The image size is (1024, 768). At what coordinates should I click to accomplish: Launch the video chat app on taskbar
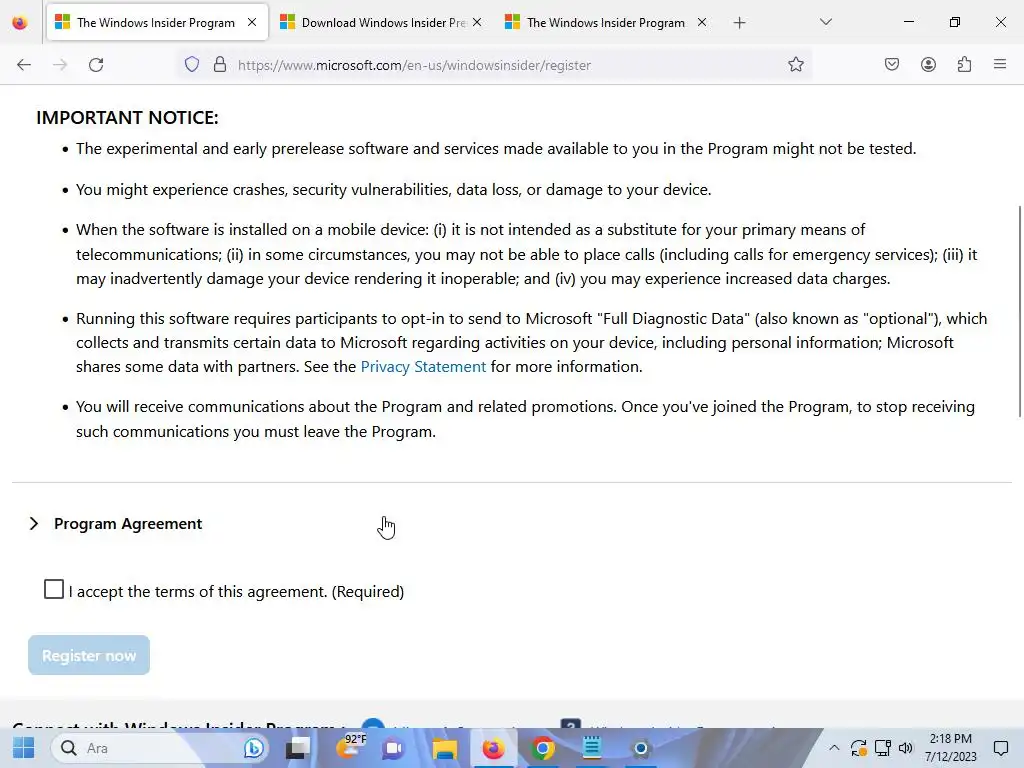(394, 748)
